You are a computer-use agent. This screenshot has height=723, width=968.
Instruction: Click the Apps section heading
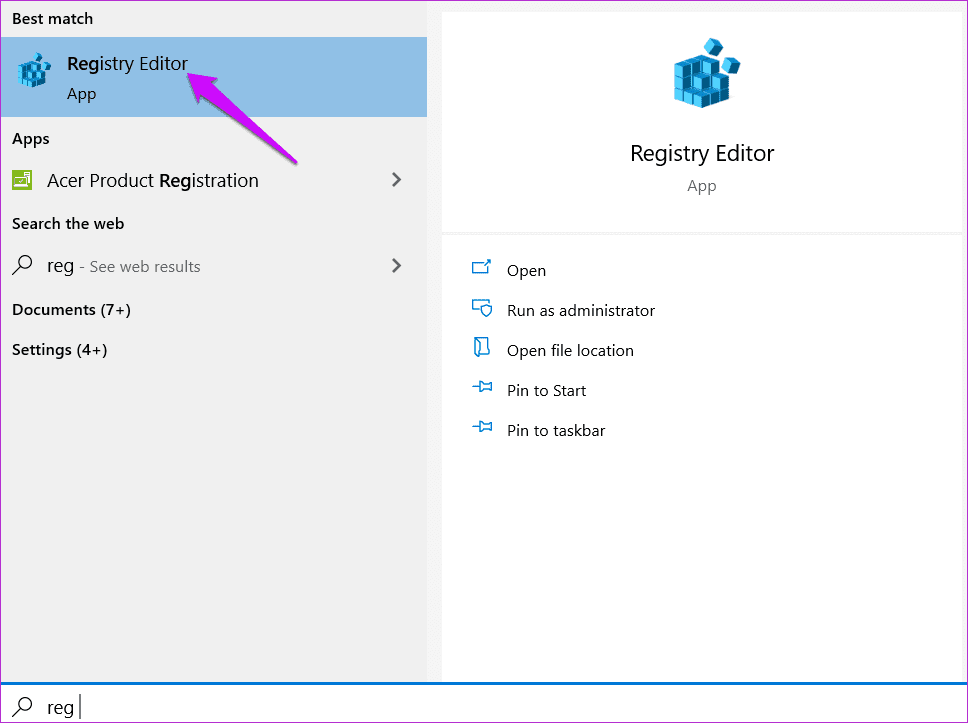point(31,139)
